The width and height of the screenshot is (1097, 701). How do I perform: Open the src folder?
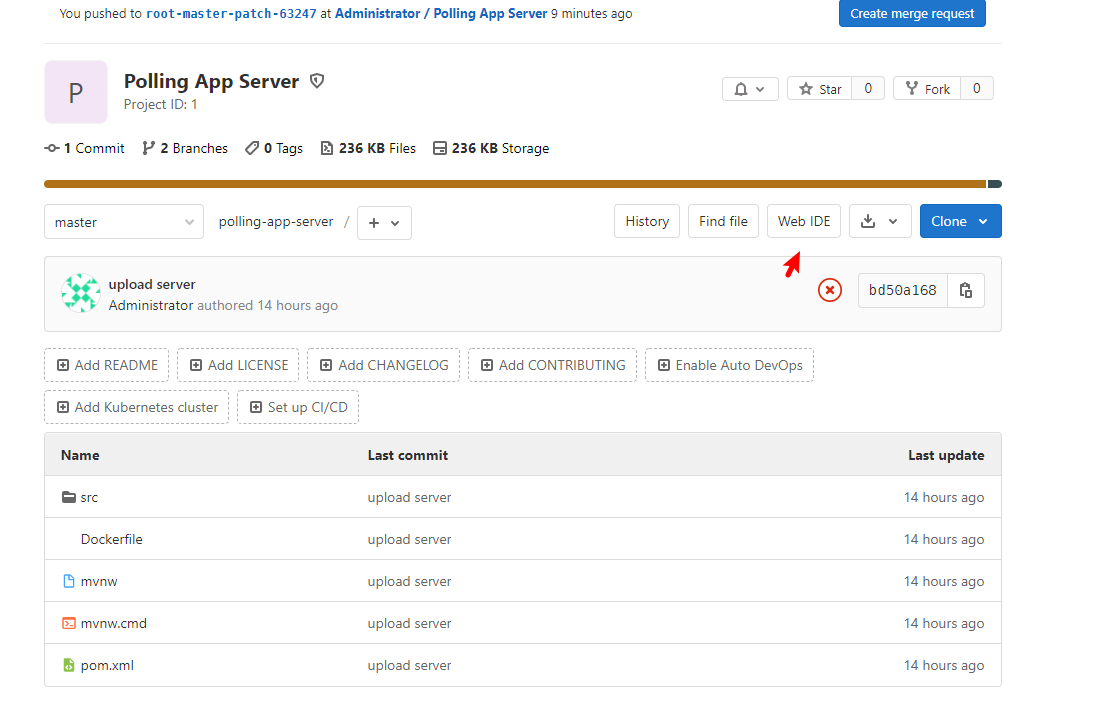(x=89, y=497)
